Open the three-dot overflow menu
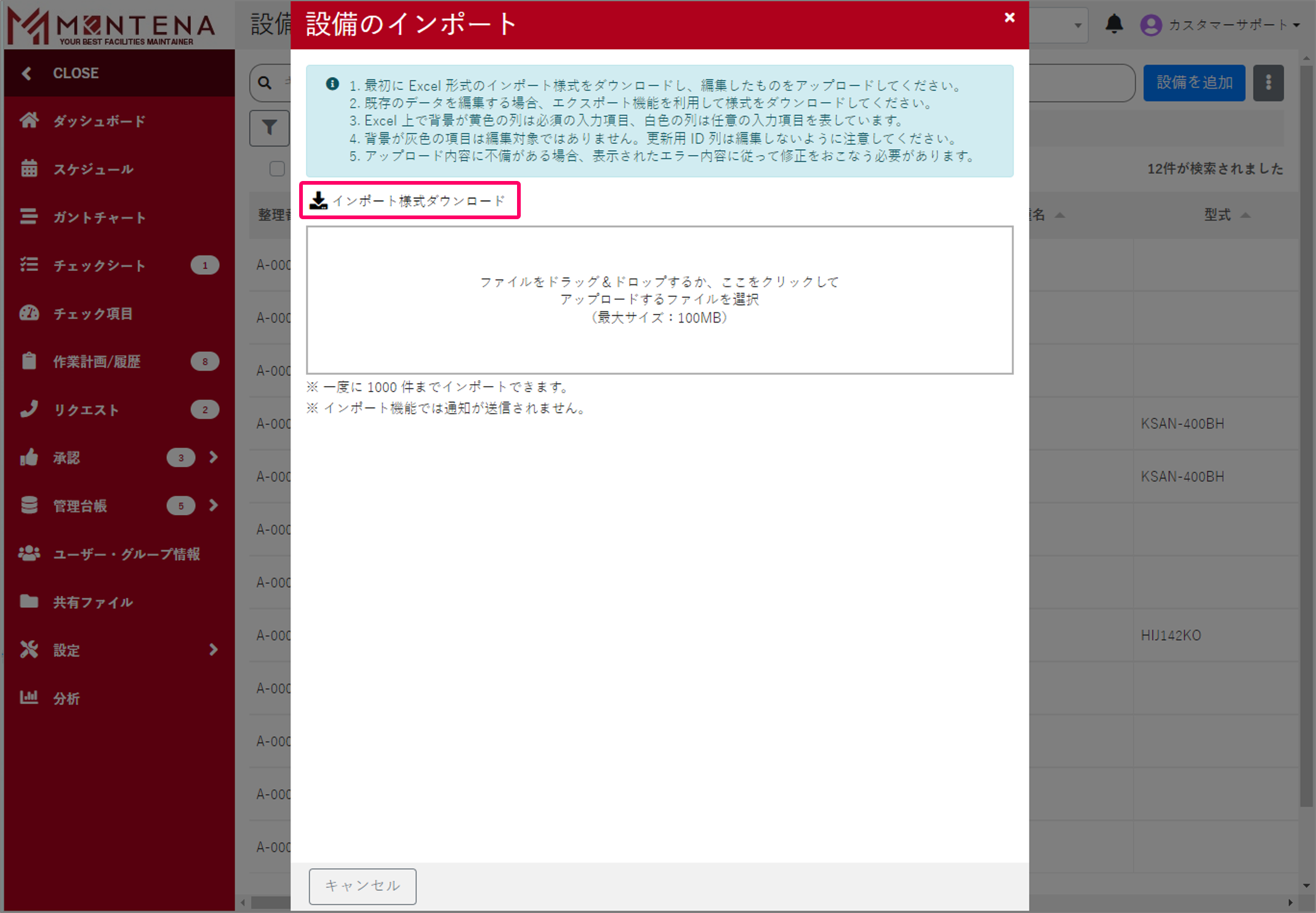Viewport: 1316px width, 913px height. 1268,82
